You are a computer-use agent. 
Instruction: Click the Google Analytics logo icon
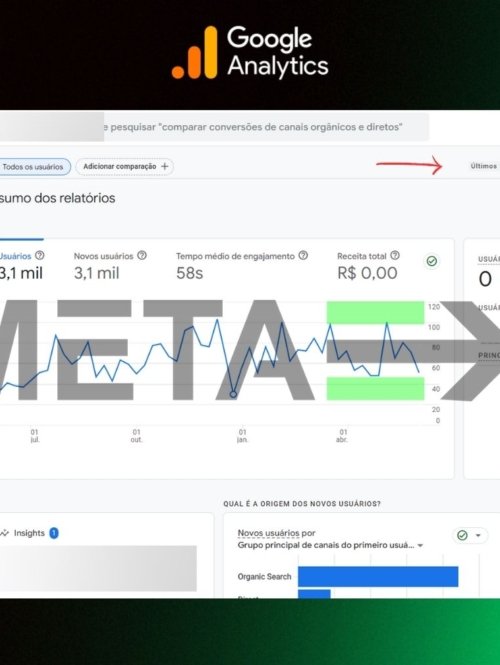(195, 53)
